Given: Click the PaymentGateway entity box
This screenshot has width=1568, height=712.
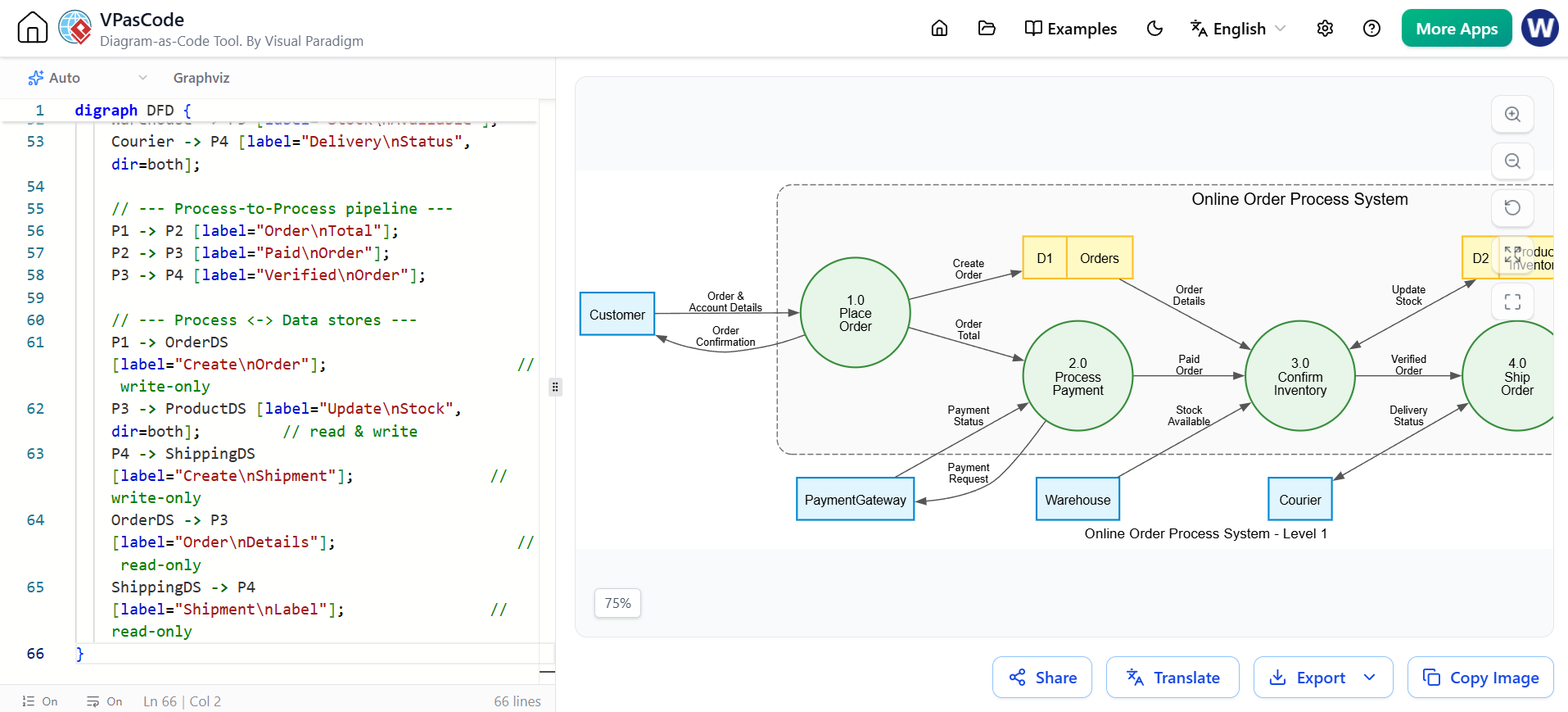Looking at the screenshot, I should point(856,500).
